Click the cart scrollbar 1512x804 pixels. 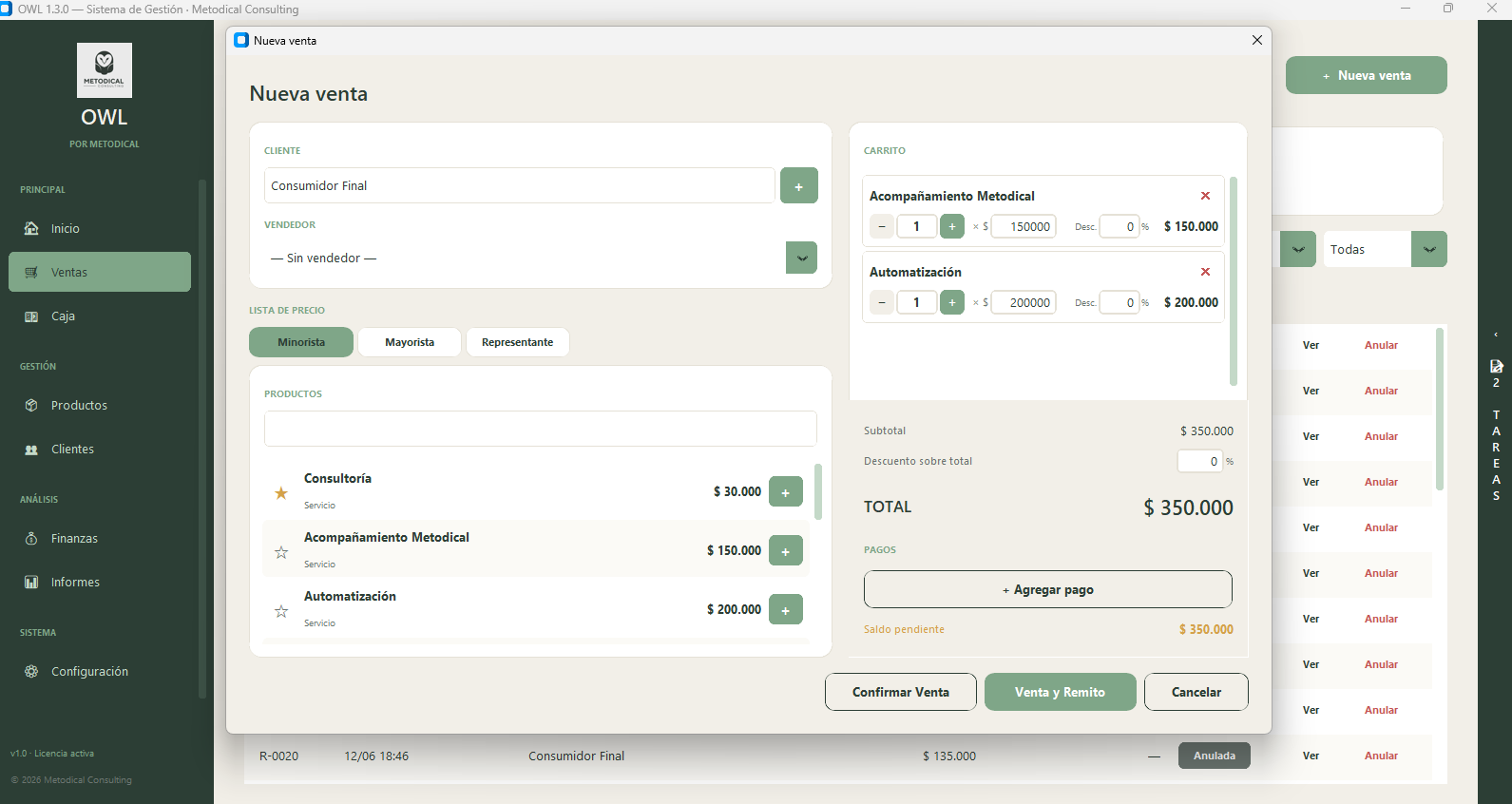tap(1234, 280)
